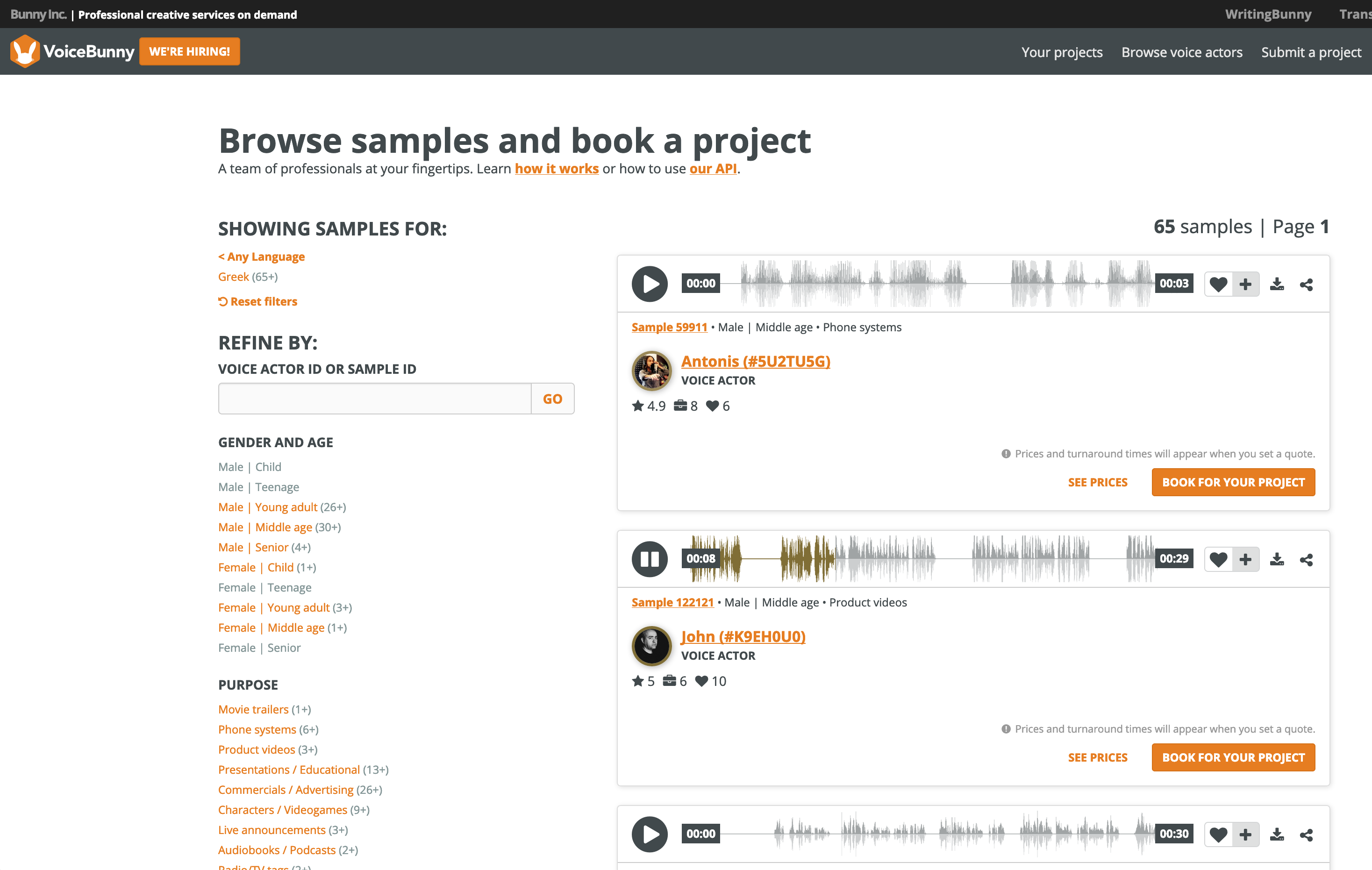The width and height of the screenshot is (1372, 870).
Task: Open Browse voice actors menu item
Action: point(1181,52)
